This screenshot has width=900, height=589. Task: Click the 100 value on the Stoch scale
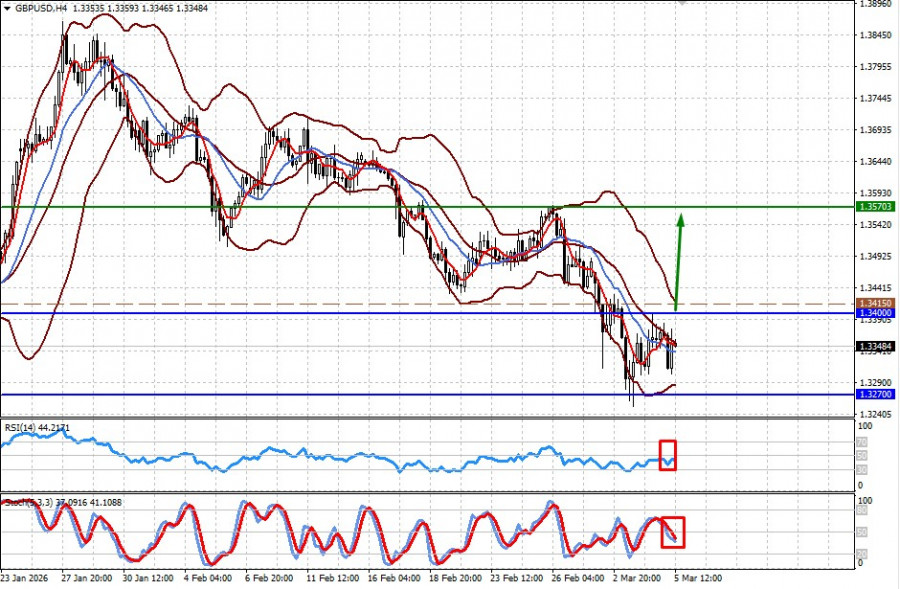pyautogui.click(x=865, y=501)
